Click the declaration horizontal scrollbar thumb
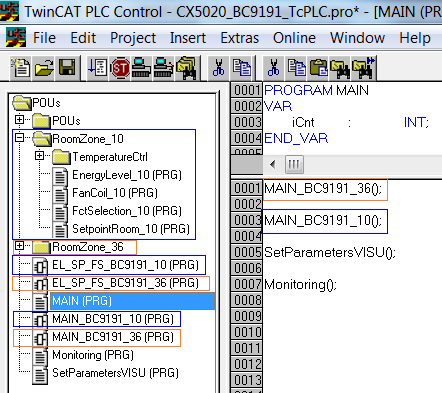The height and width of the screenshot is (393, 442). click(294, 164)
